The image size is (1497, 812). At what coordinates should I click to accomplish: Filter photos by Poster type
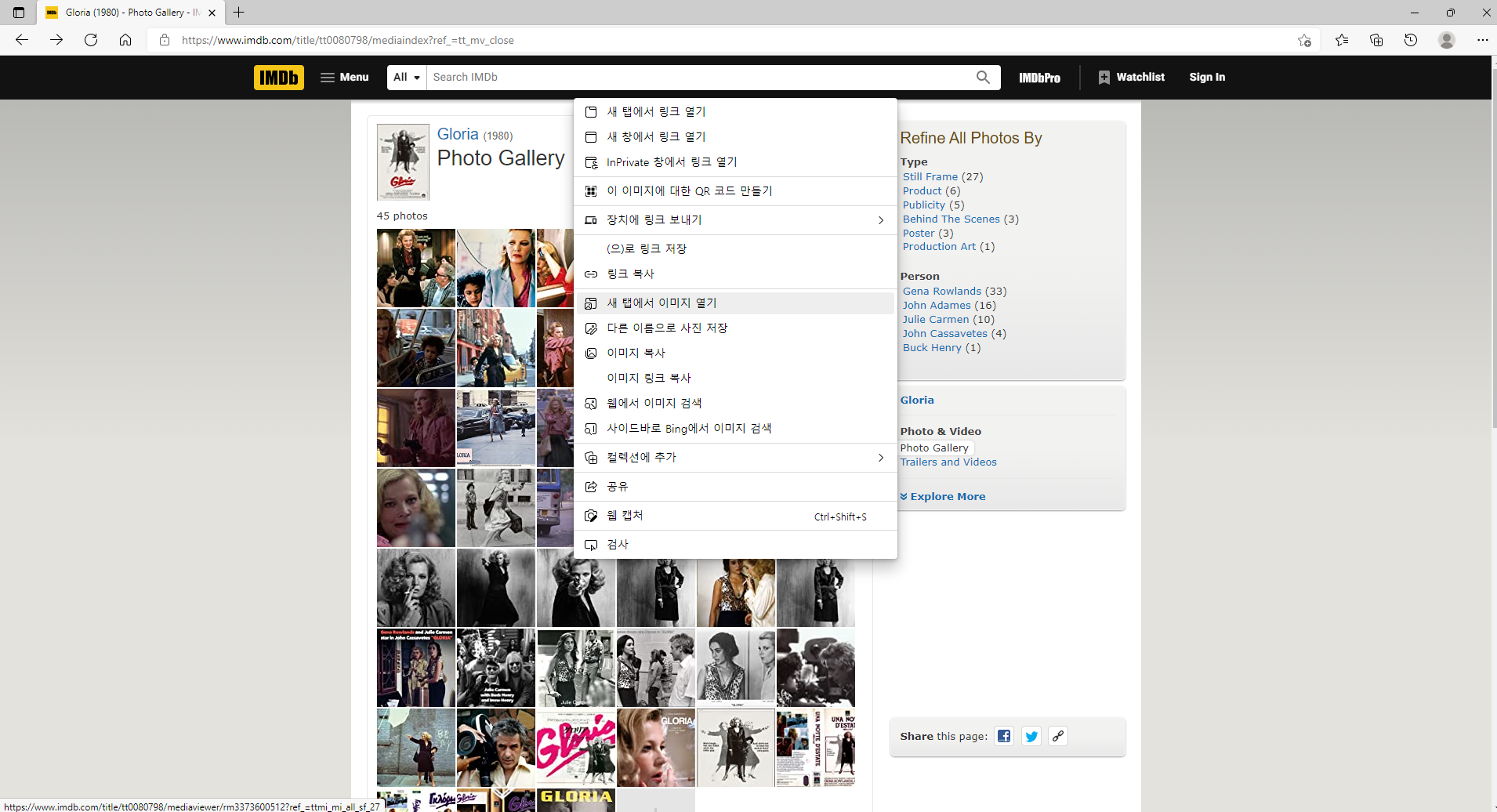[x=919, y=234]
